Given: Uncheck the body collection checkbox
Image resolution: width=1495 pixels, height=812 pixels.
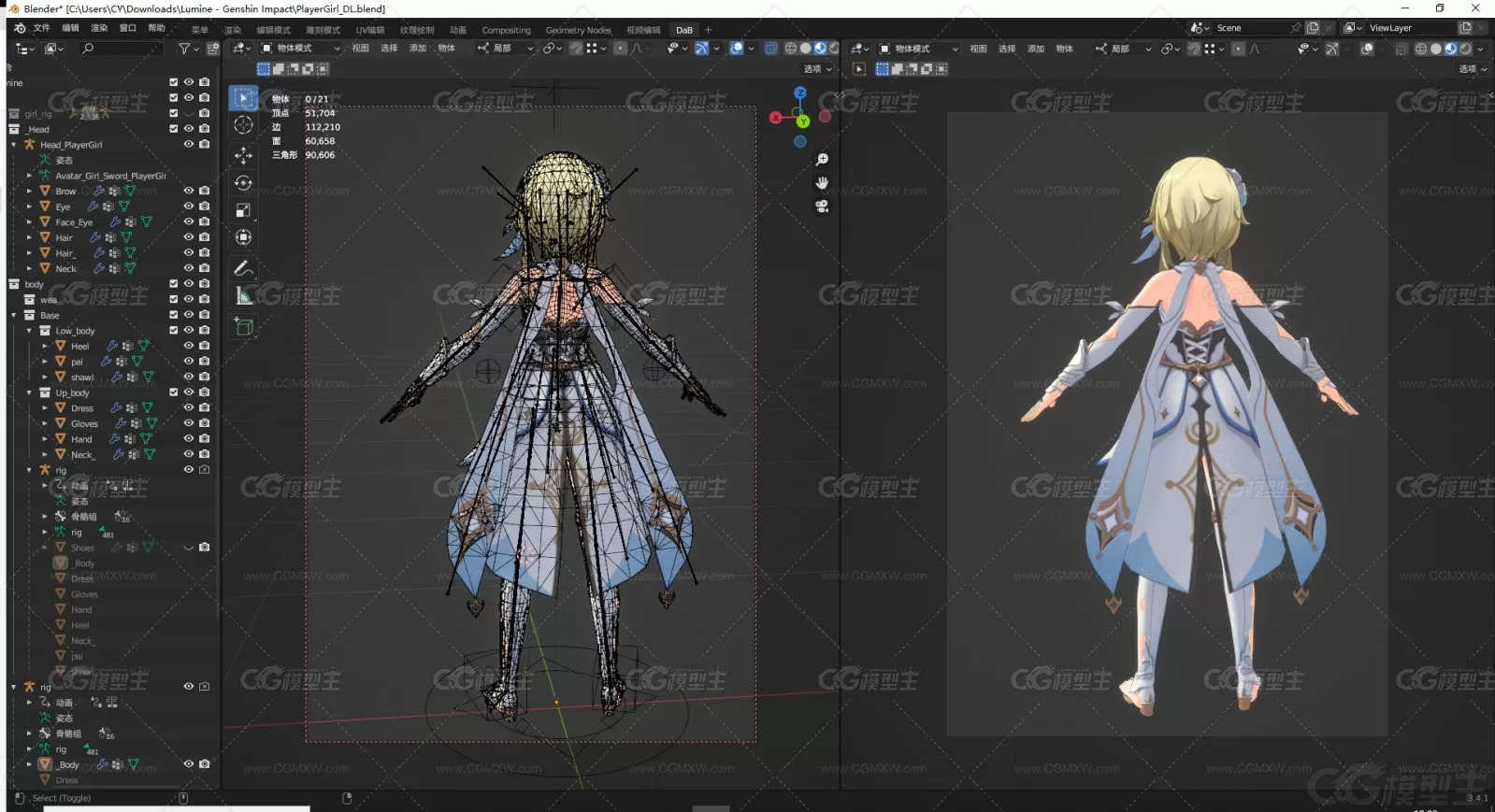Looking at the screenshot, I should coord(173,284).
